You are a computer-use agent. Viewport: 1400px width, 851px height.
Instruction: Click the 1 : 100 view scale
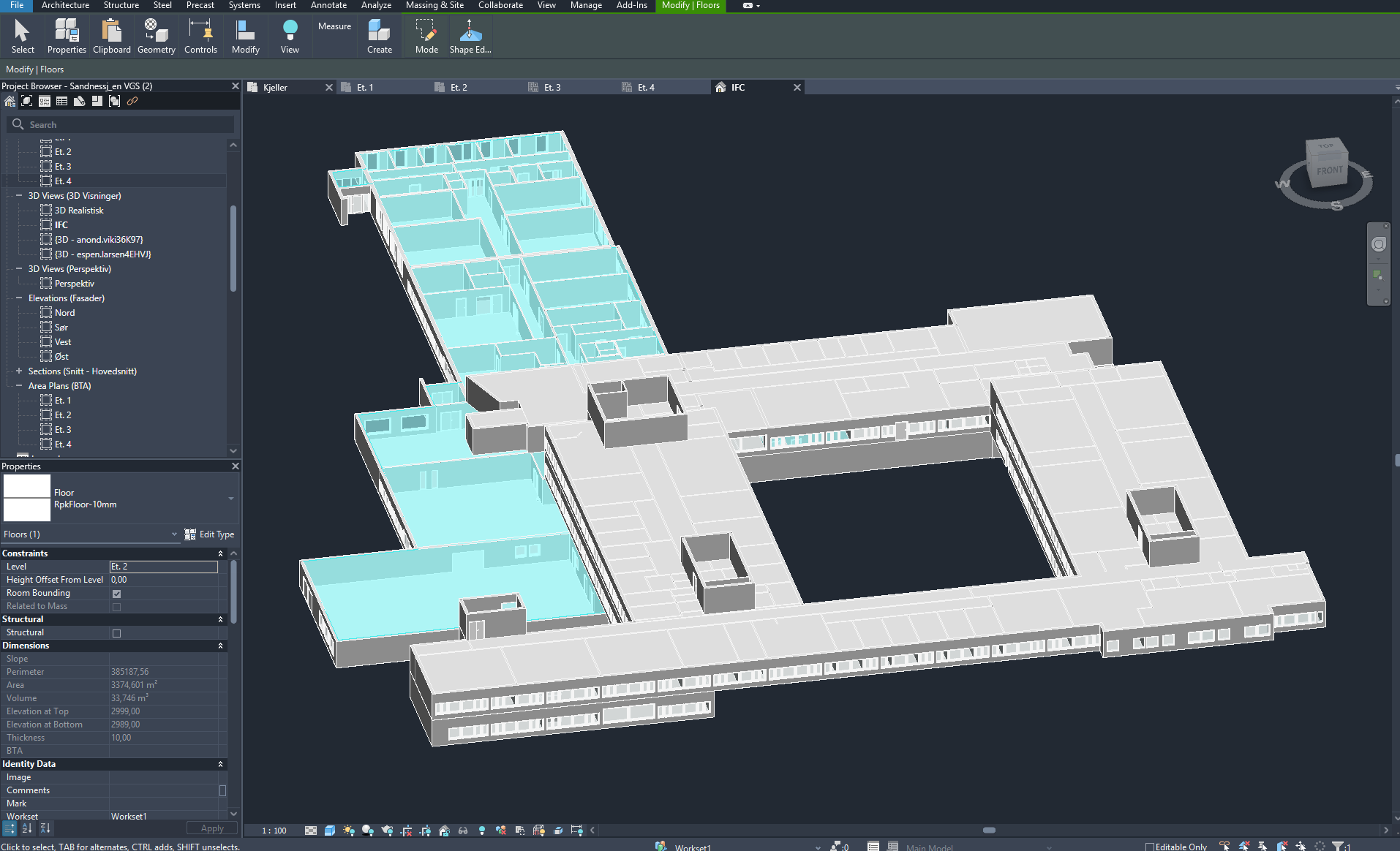(x=274, y=831)
